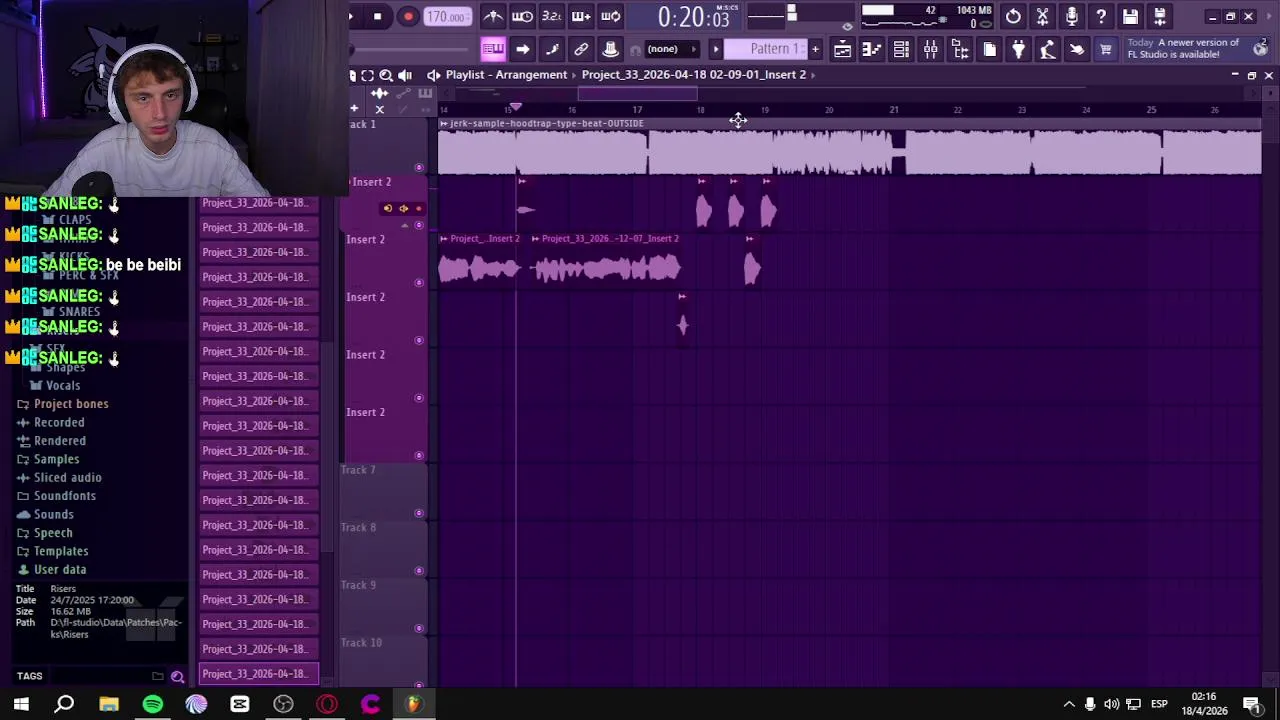Mute the first Insert 2 track green dot
1280x720 pixels.
(x=419, y=225)
